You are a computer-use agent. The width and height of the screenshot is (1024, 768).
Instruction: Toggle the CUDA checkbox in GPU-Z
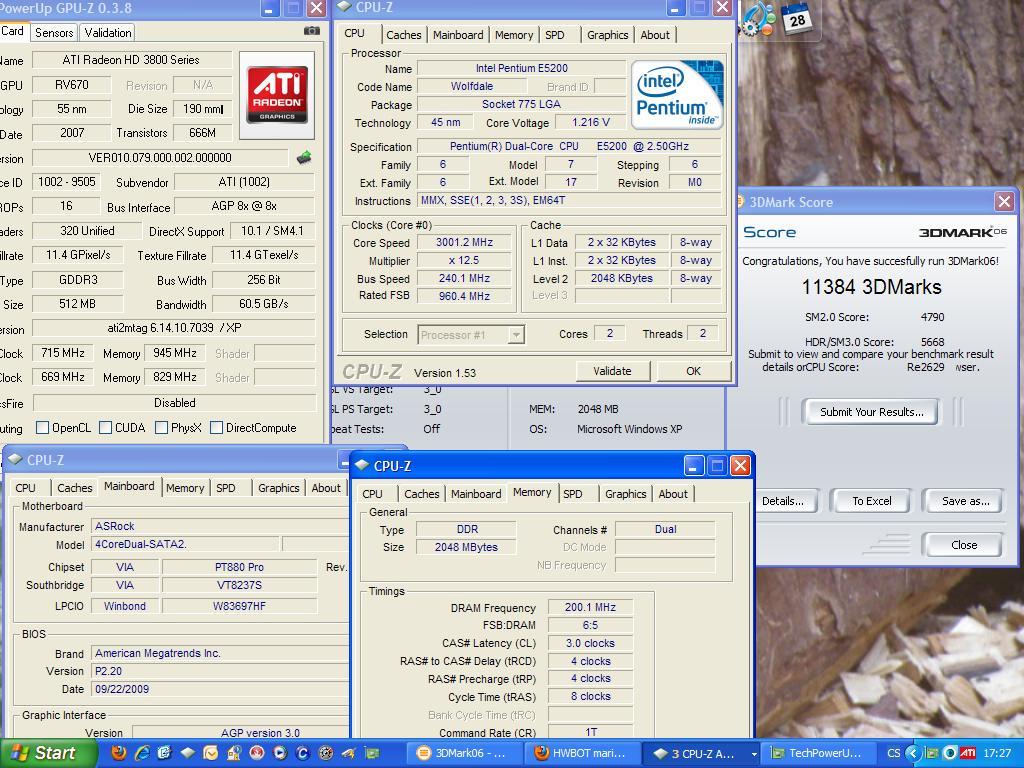[105, 428]
